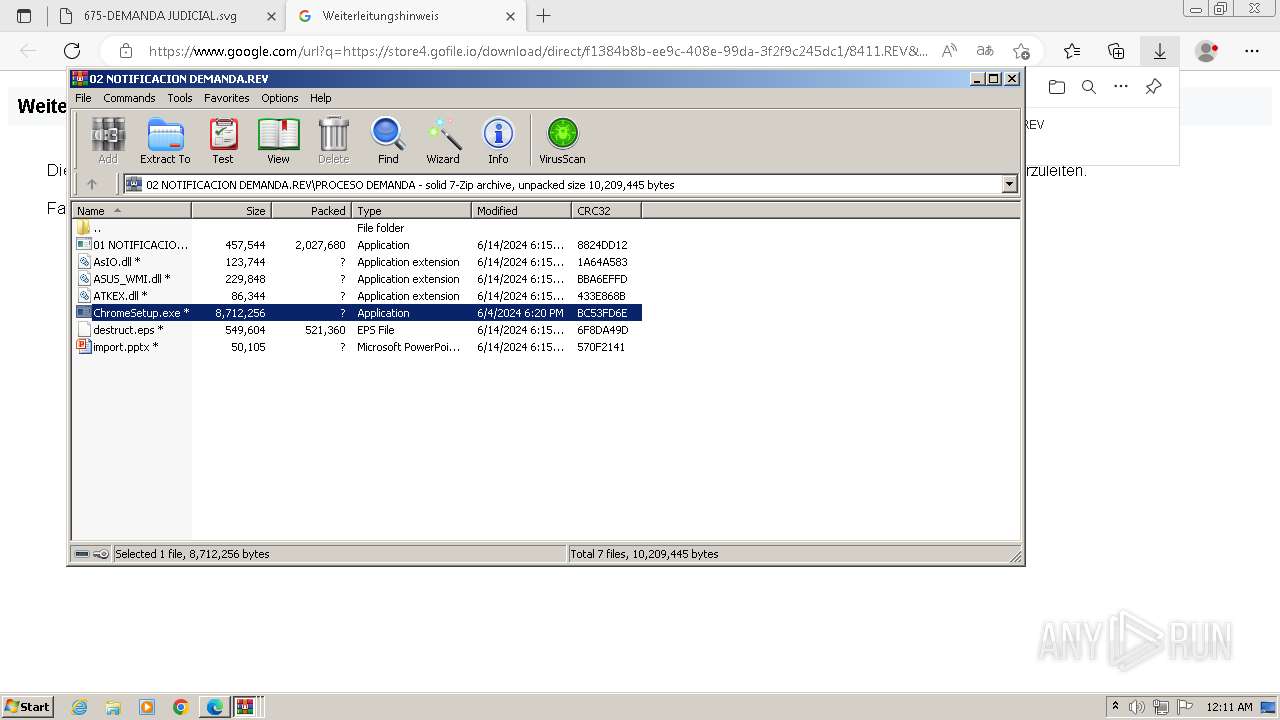Open Tab actions menu icon in Edge

tap(24, 16)
